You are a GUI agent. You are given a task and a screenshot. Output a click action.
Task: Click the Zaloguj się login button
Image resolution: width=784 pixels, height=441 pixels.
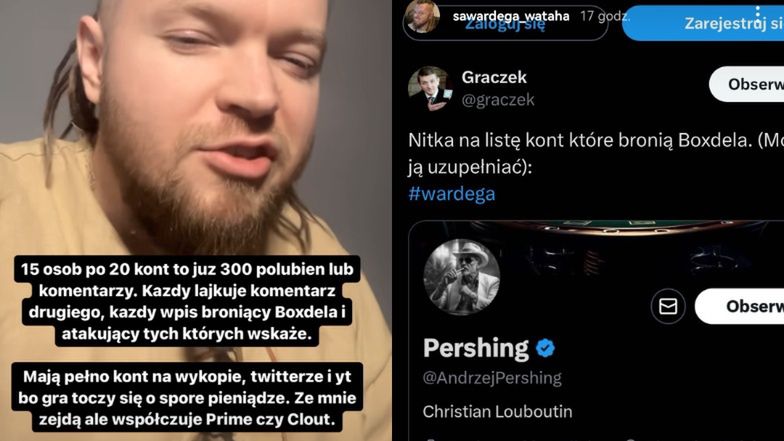point(505,23)
